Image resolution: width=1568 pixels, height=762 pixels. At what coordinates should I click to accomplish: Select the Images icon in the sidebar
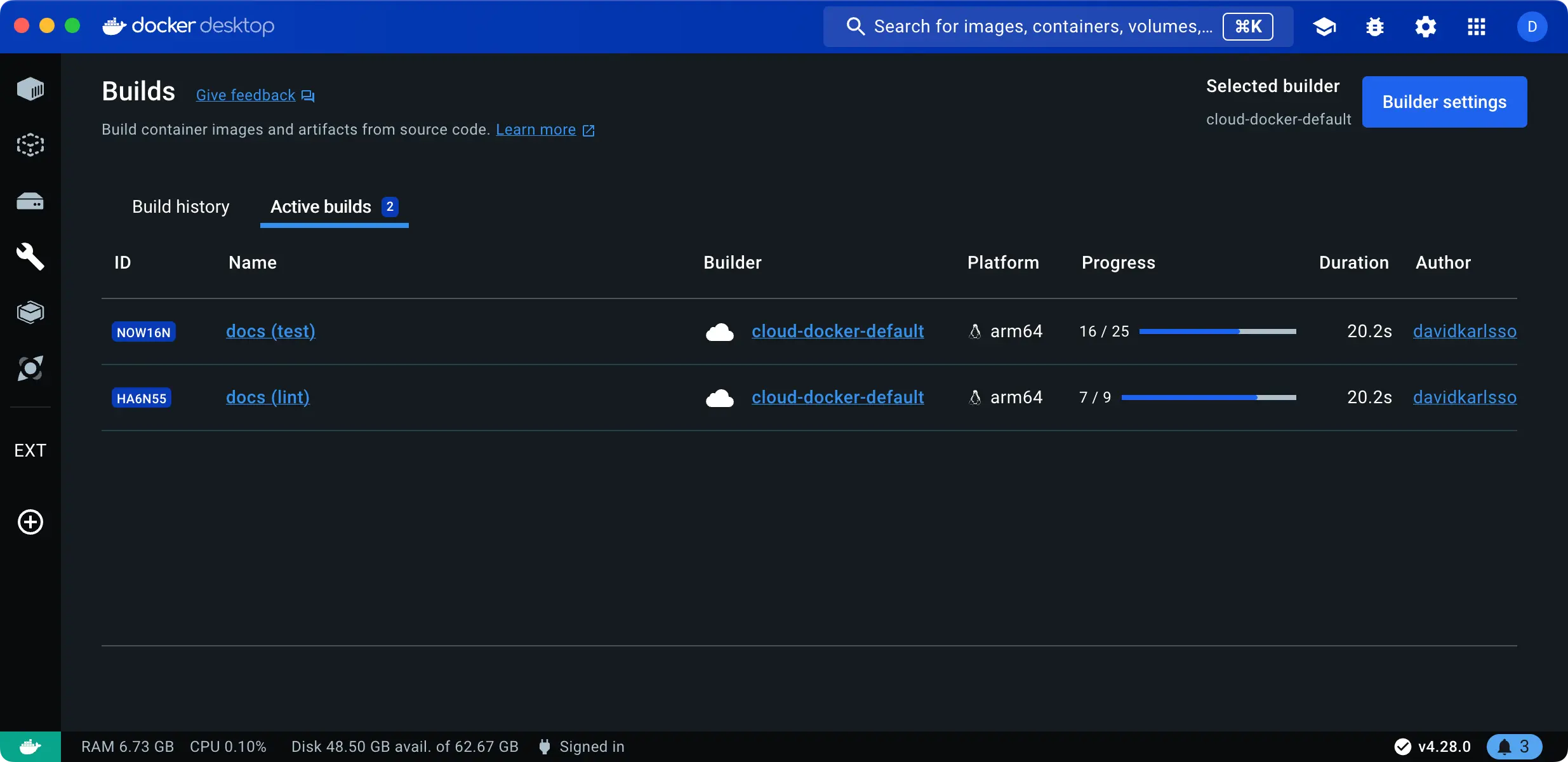[30, 144]
